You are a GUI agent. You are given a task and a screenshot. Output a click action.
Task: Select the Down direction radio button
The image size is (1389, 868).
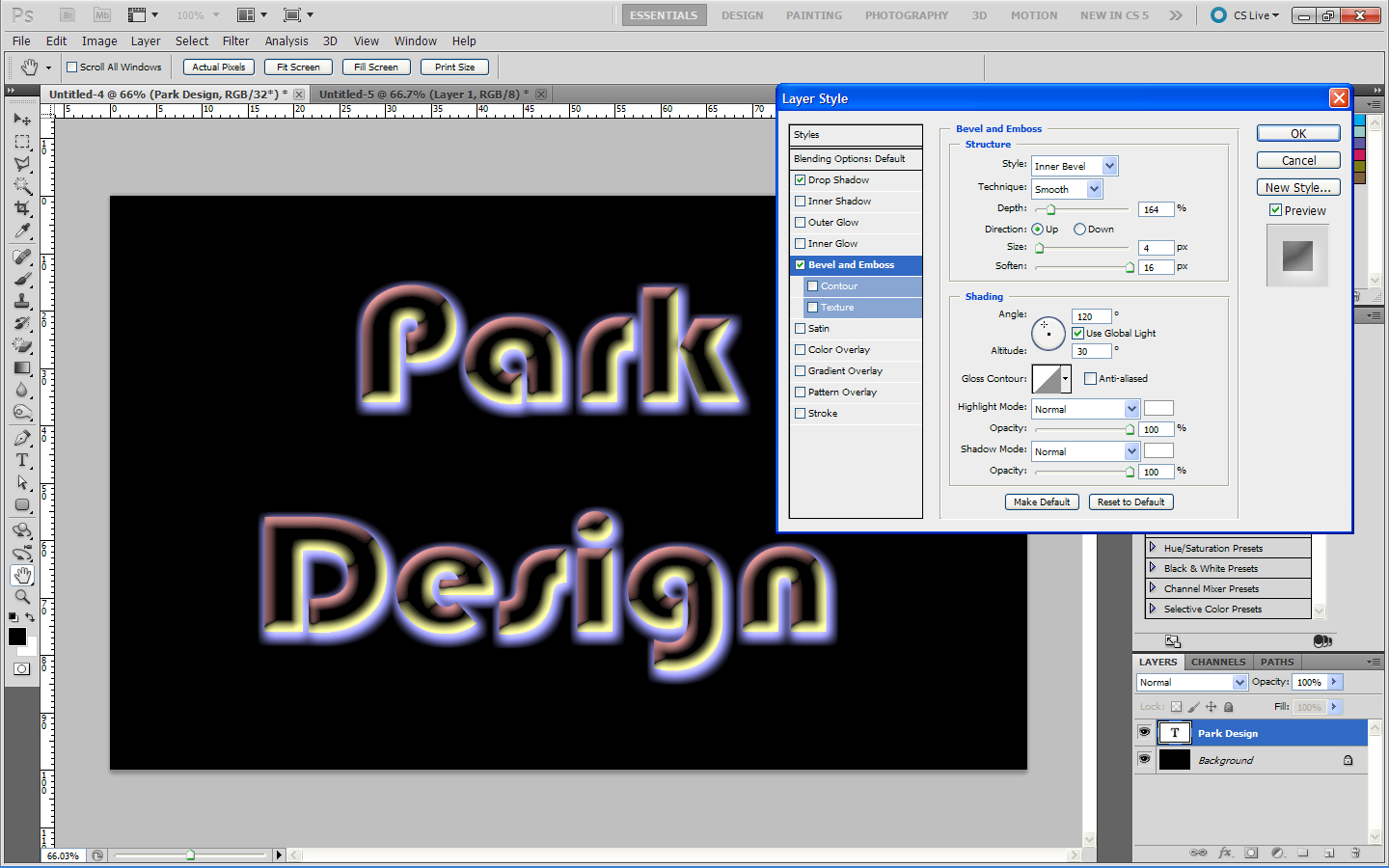click(x=1079, y=230)
